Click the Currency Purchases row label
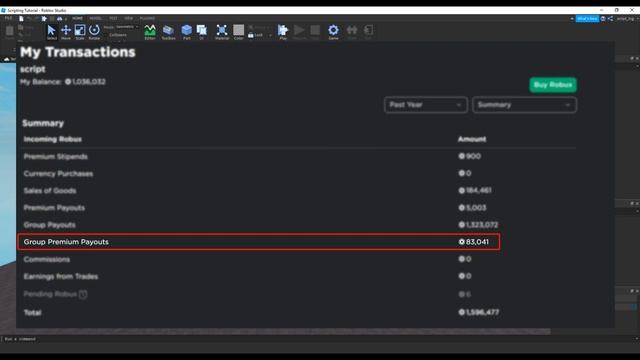Screen dimensions: 640x360 (x=58, y=174)
